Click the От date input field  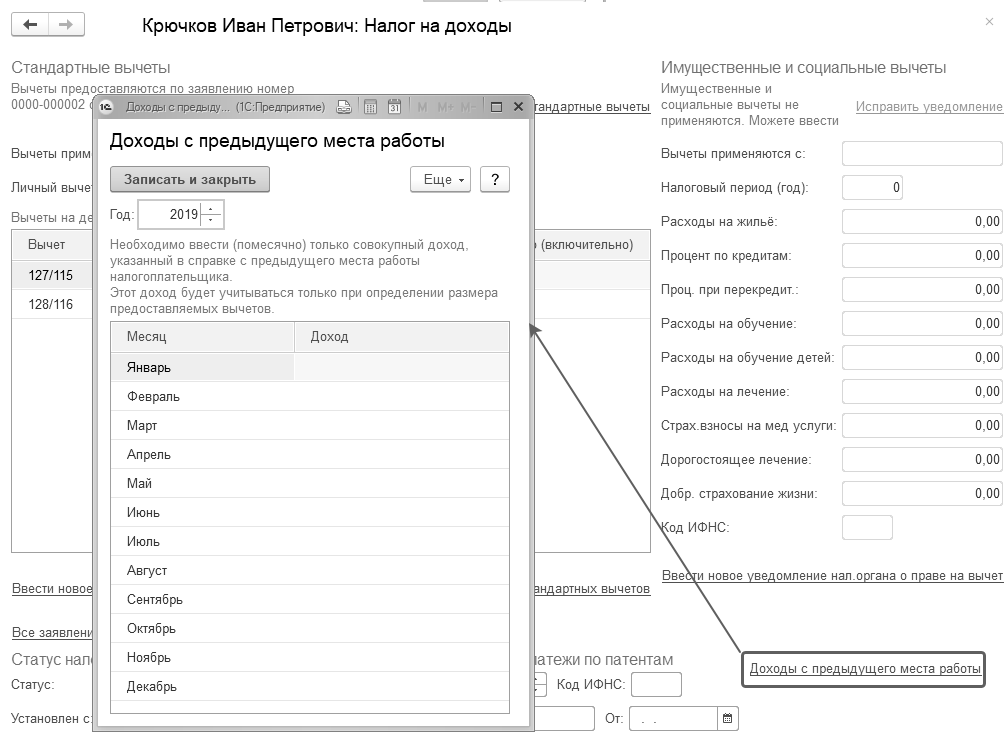pyautogui.click(x=673, y=719)
